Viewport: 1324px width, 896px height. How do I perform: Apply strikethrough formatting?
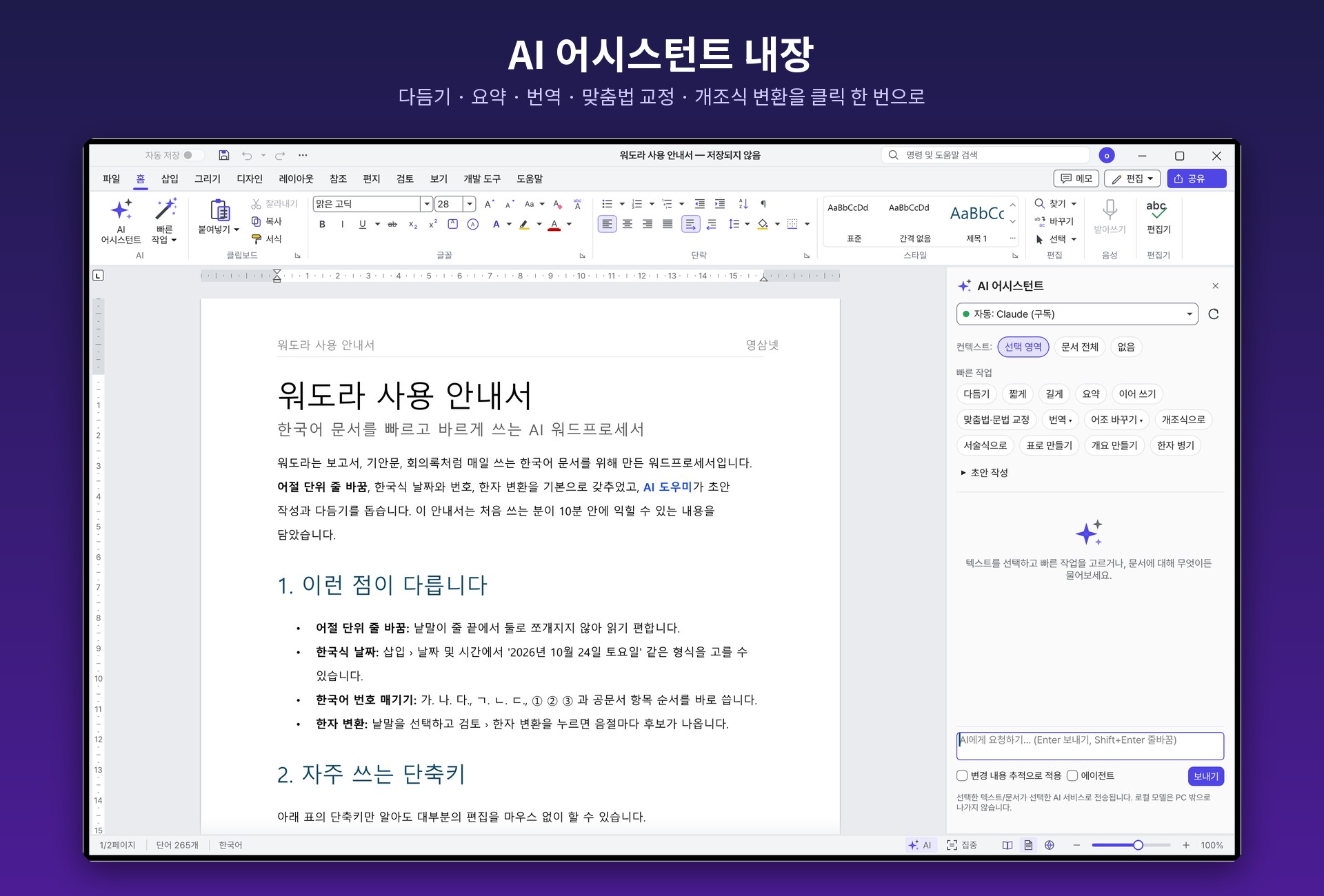[392, 224]
